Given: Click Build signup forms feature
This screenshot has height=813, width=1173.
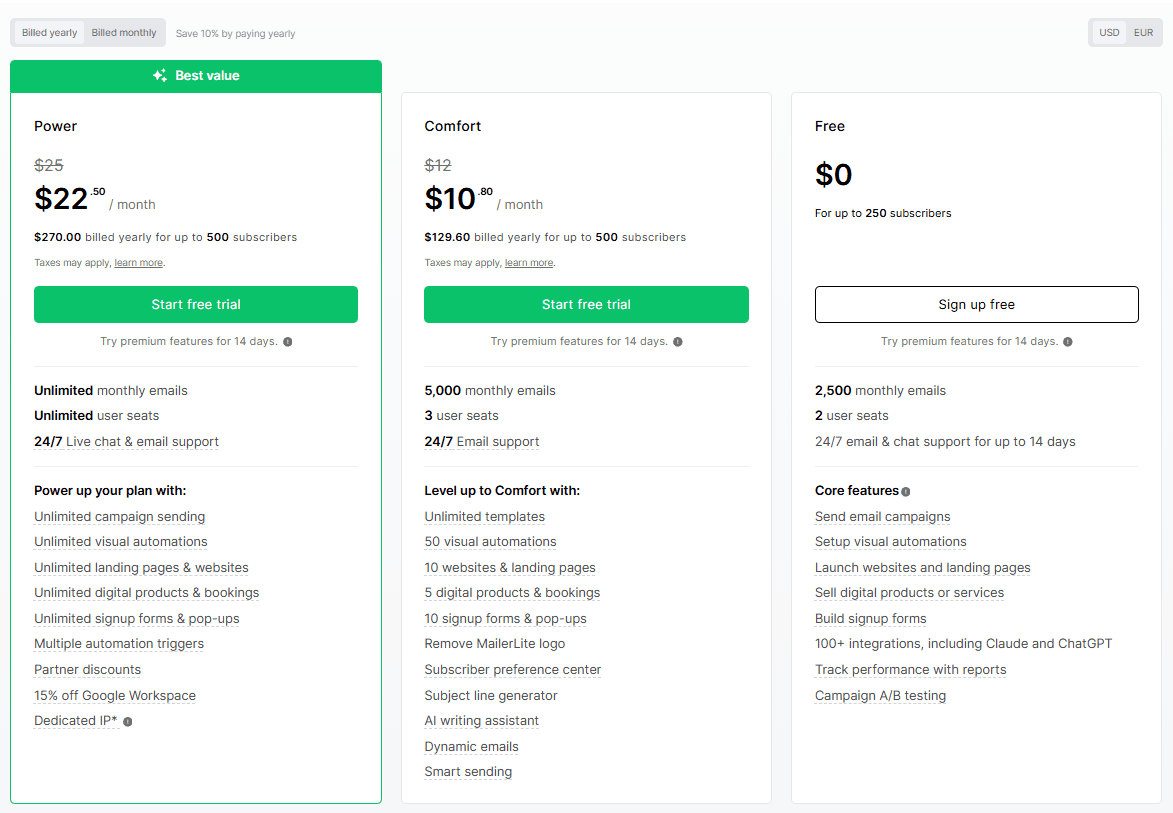Looking at the screenshot, I should (871, 619).
